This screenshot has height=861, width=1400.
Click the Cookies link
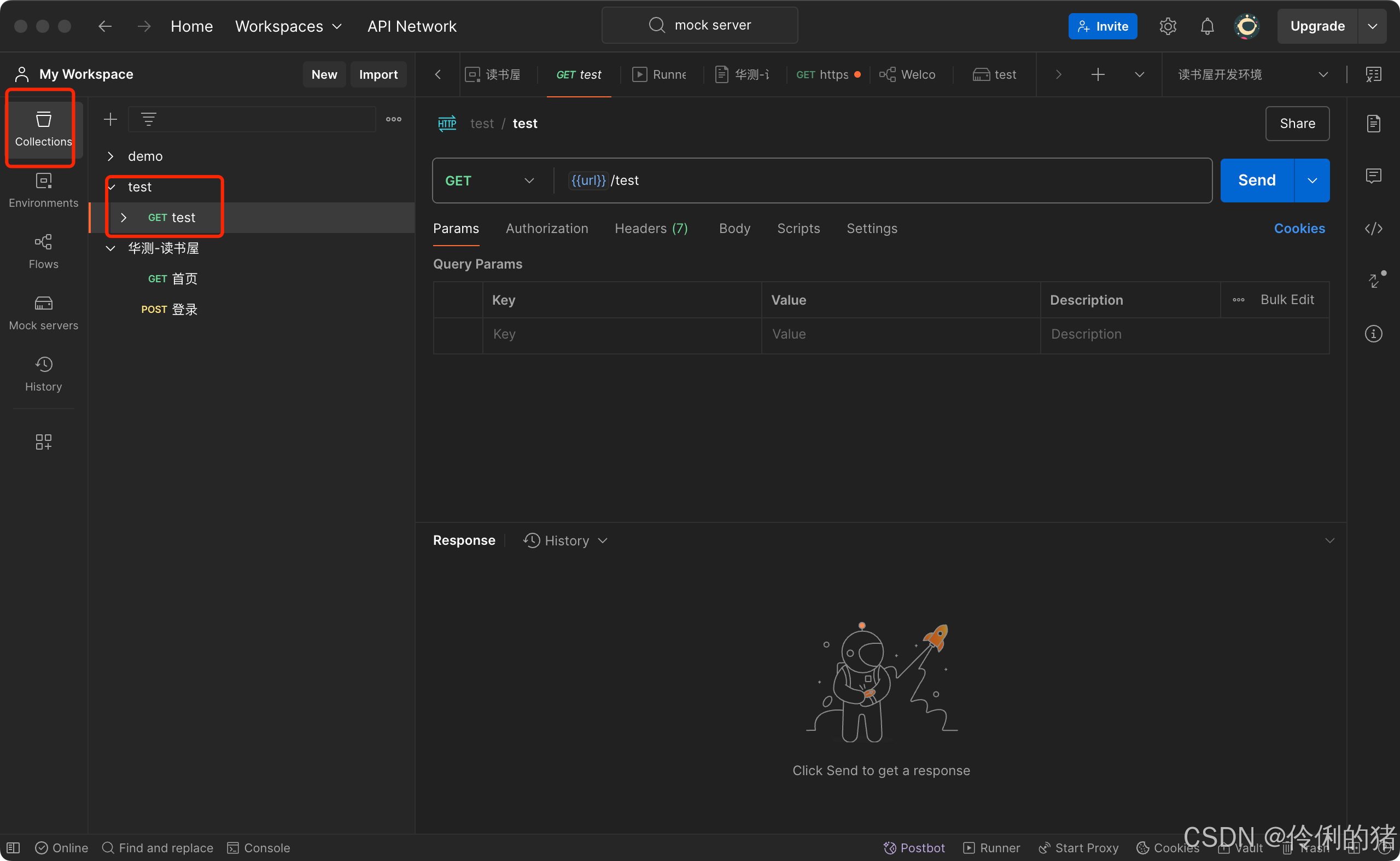1299,228
